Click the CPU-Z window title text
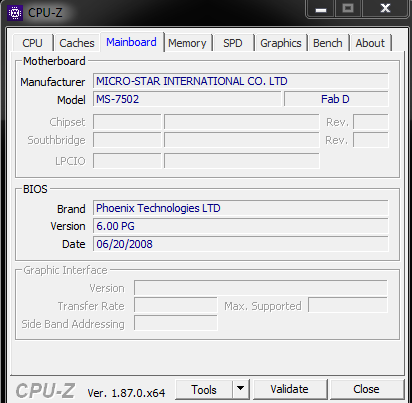This screenshot has height=403, width=412. [x=45, y=13]
